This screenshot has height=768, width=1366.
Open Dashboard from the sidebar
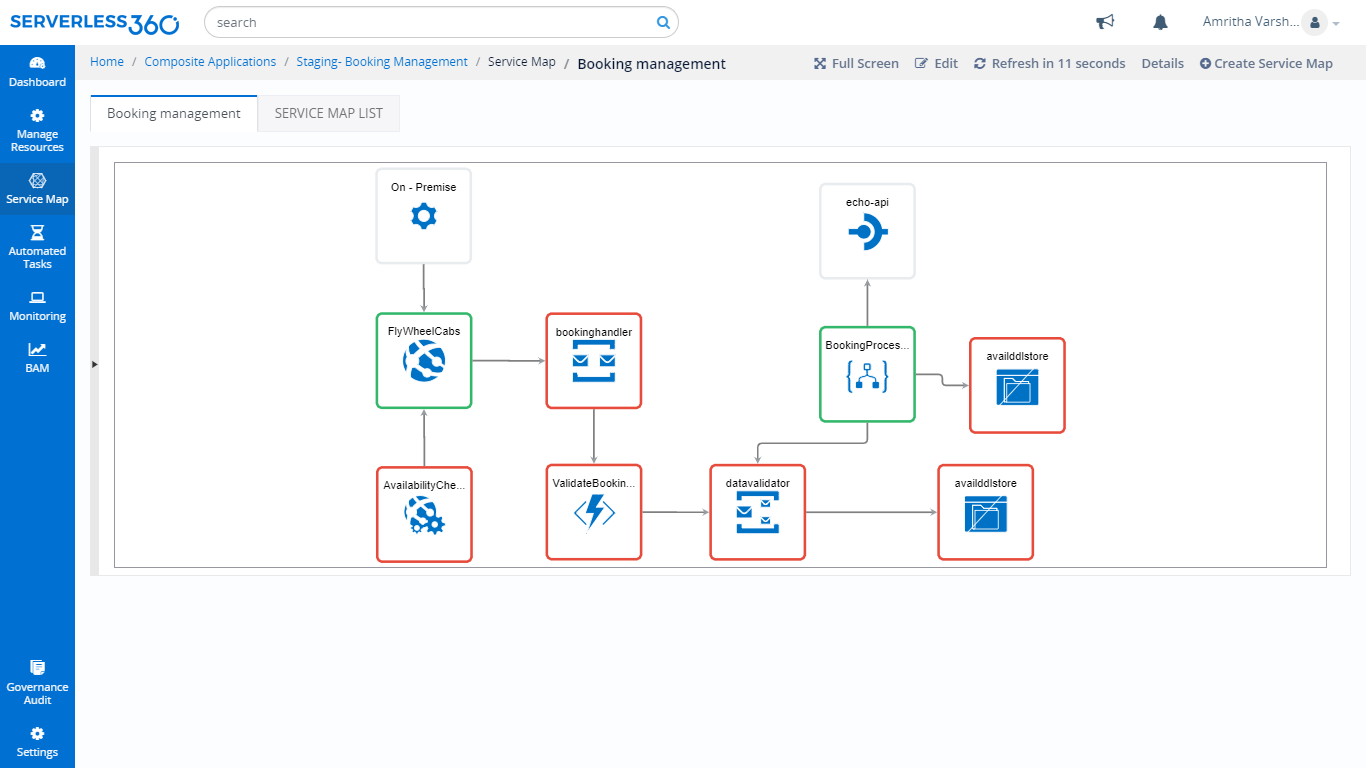pyautogui.click(x=37, y=71)
